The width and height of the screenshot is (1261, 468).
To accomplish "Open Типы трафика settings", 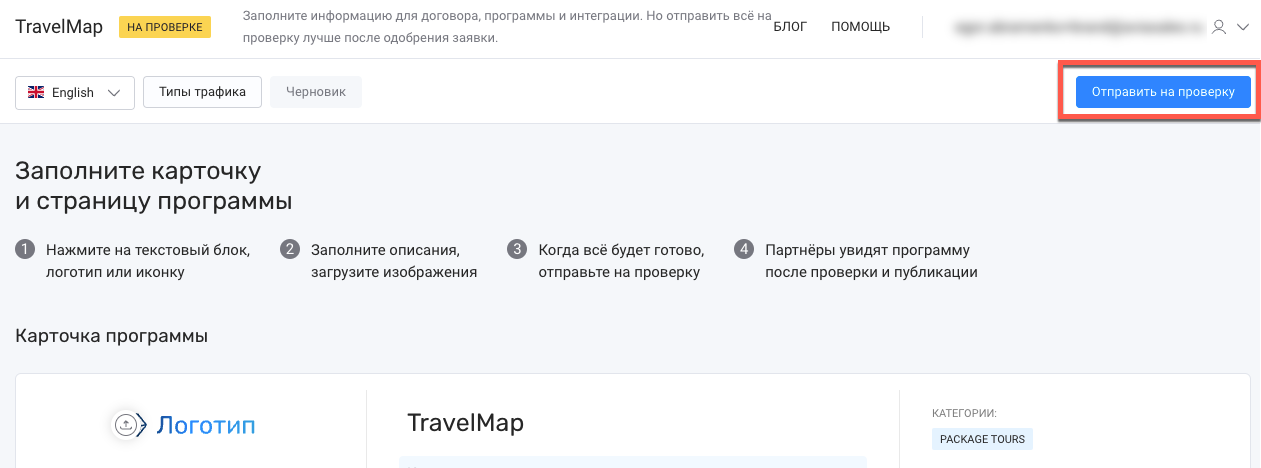I will click(x=202, y=91).
